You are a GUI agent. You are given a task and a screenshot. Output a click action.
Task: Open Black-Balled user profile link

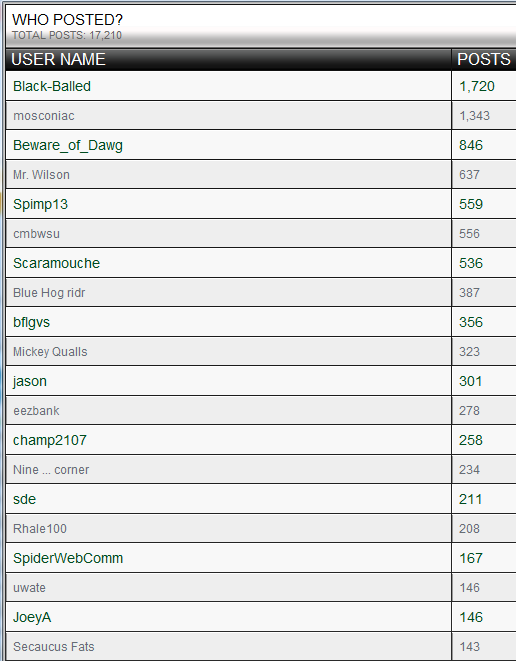coord(52,86)
